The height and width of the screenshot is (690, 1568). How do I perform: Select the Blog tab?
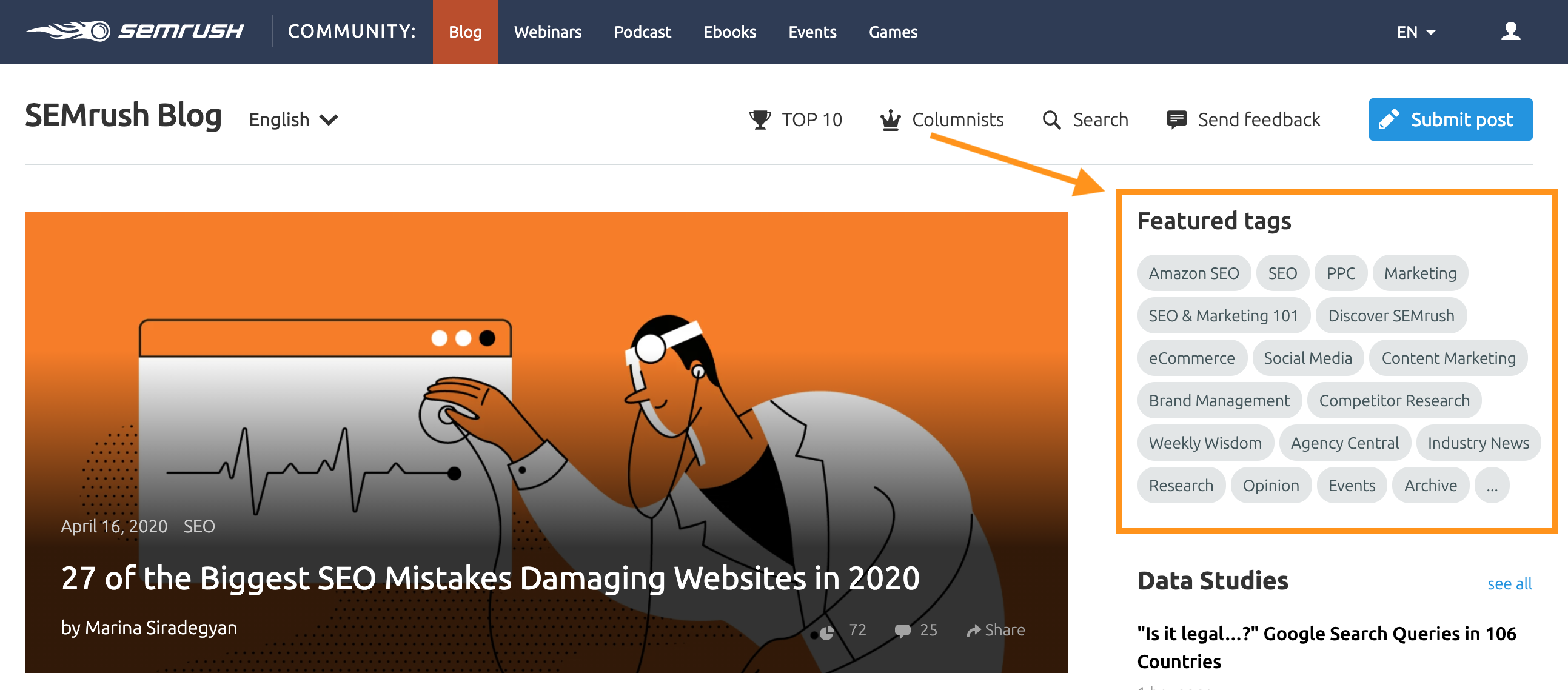click(x=465, y=32)
